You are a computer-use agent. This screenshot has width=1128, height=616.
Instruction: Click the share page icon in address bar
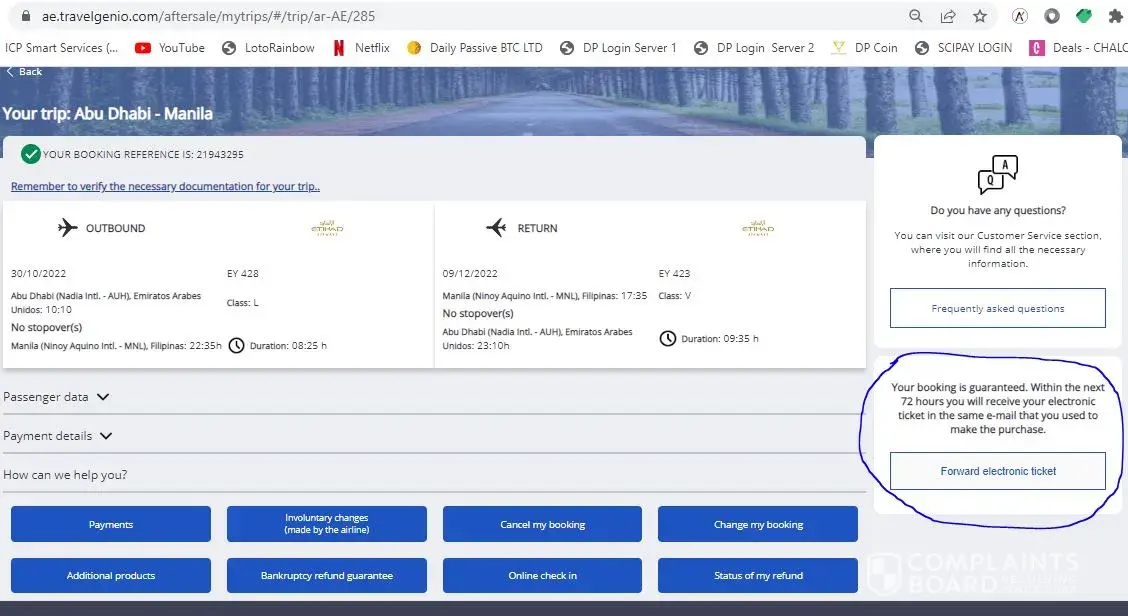947,16
